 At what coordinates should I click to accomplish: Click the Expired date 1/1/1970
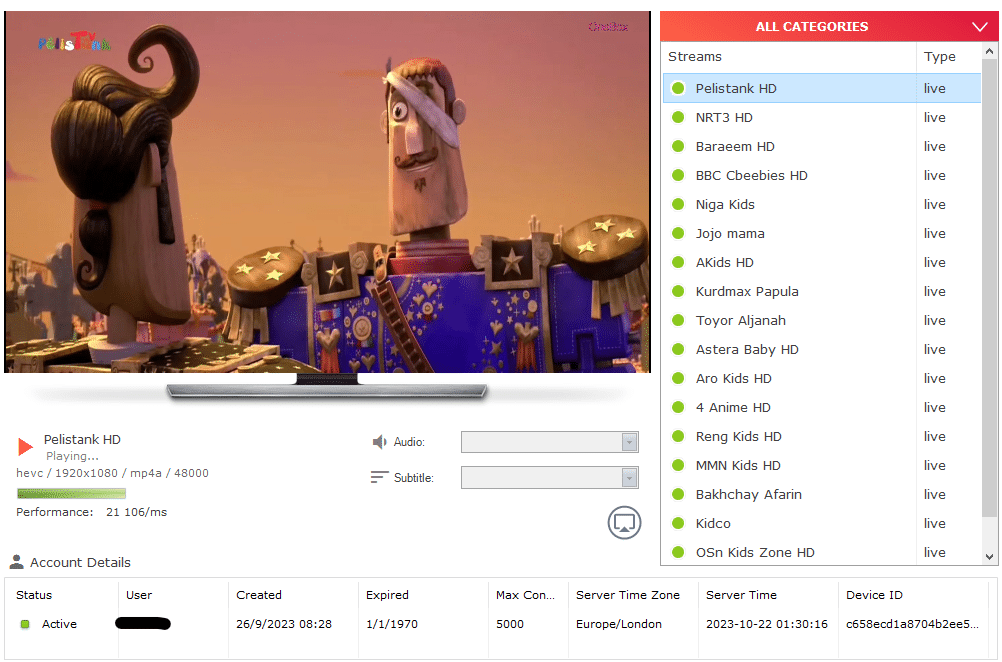click(392, 624)
